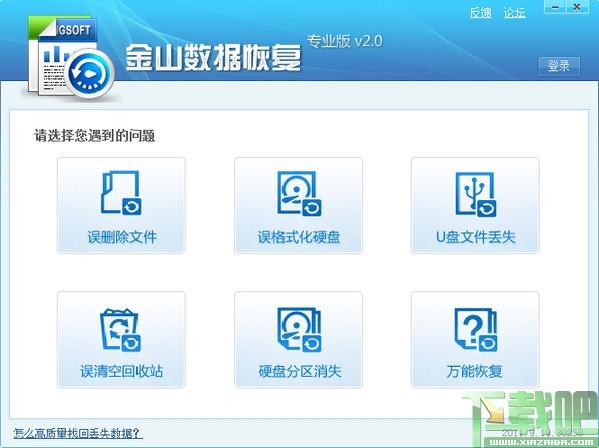Image resolution: width=599 pixels, height=448 pixels.
Task: Choose the 误清空回收站 label
Action: tap(121, 371)
